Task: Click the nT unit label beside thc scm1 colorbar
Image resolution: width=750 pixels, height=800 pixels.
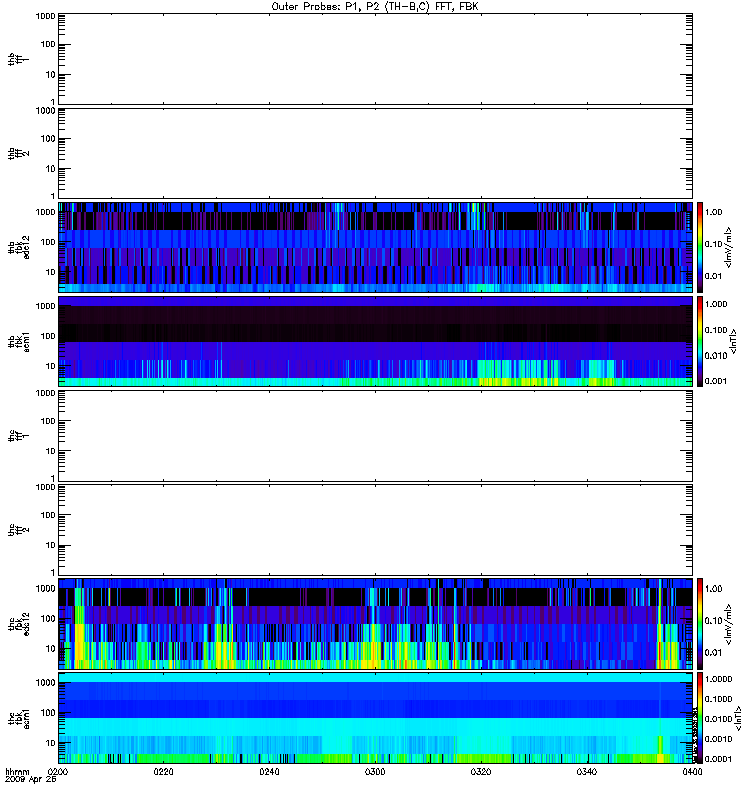Action: (x=738, y=718)
